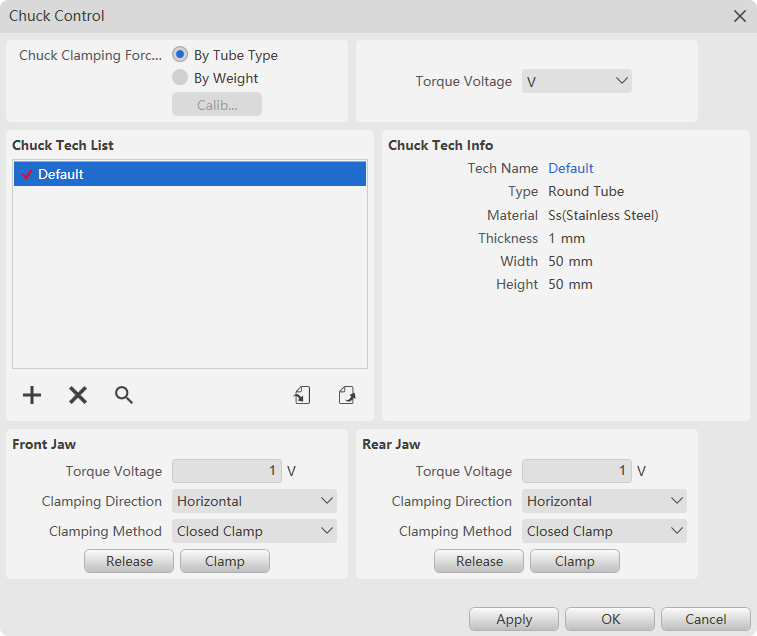Import chuck tech file icon
Viewport: 757px width, 636px height.
click(302, 395)
